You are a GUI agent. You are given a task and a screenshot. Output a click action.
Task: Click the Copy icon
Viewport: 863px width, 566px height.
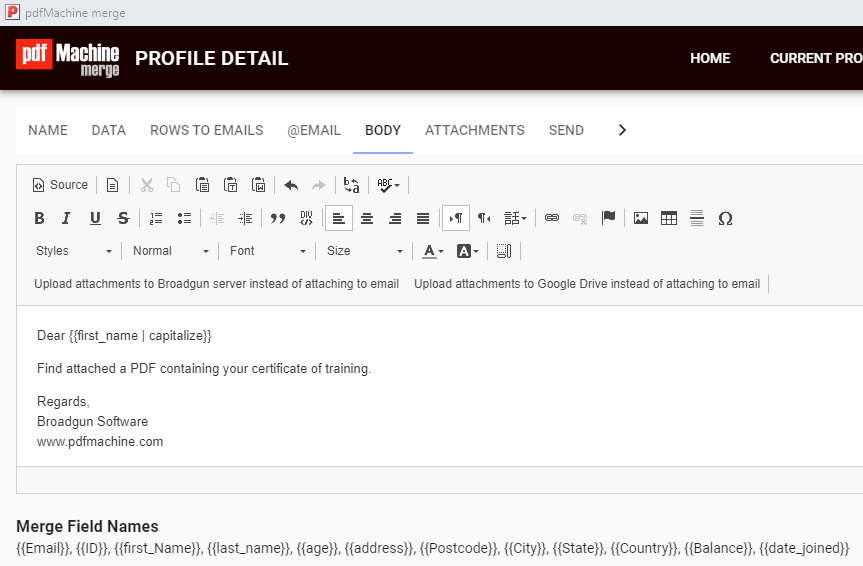tap(174, 185)
